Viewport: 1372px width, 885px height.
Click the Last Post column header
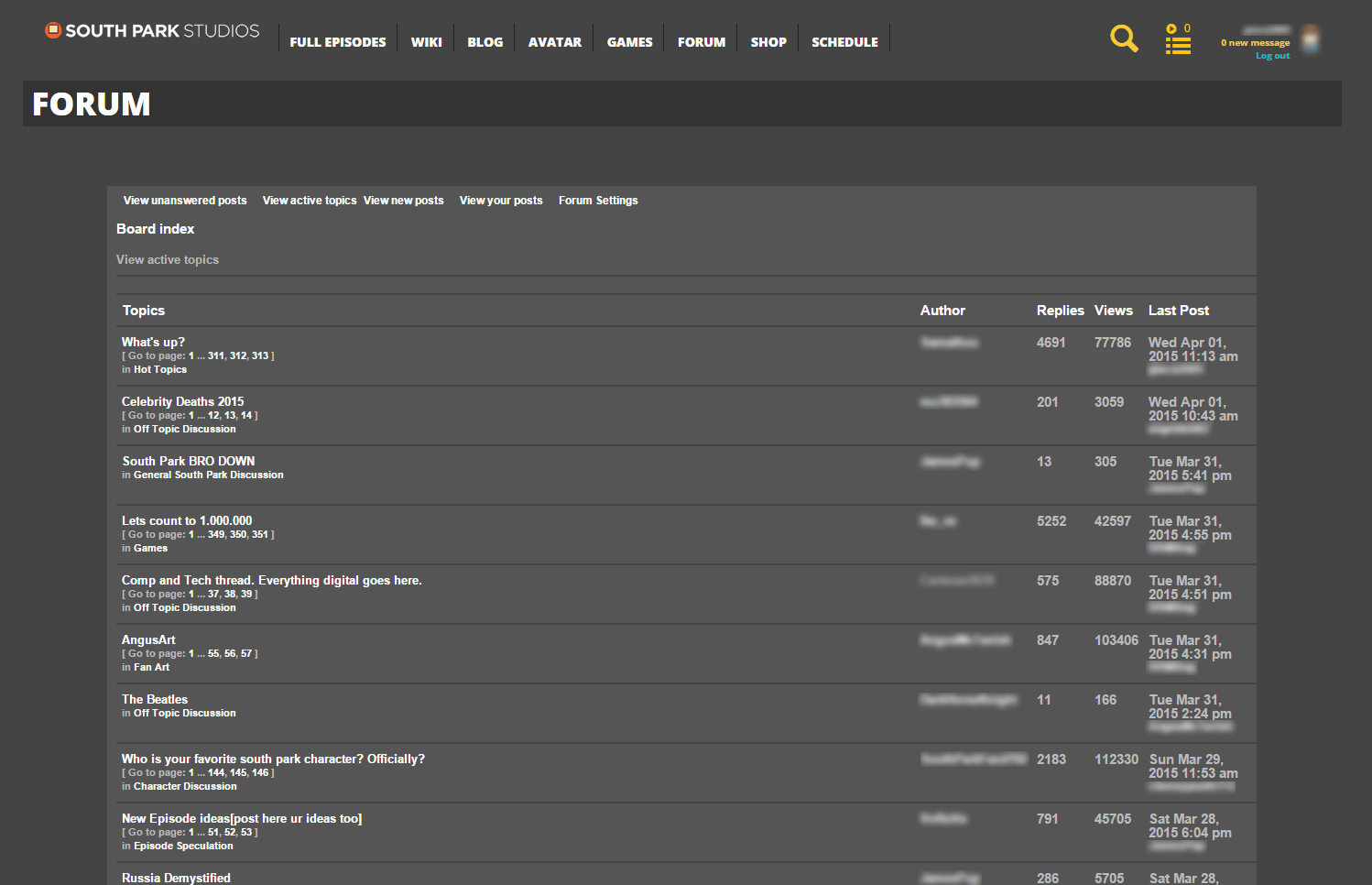(1179, 311)
